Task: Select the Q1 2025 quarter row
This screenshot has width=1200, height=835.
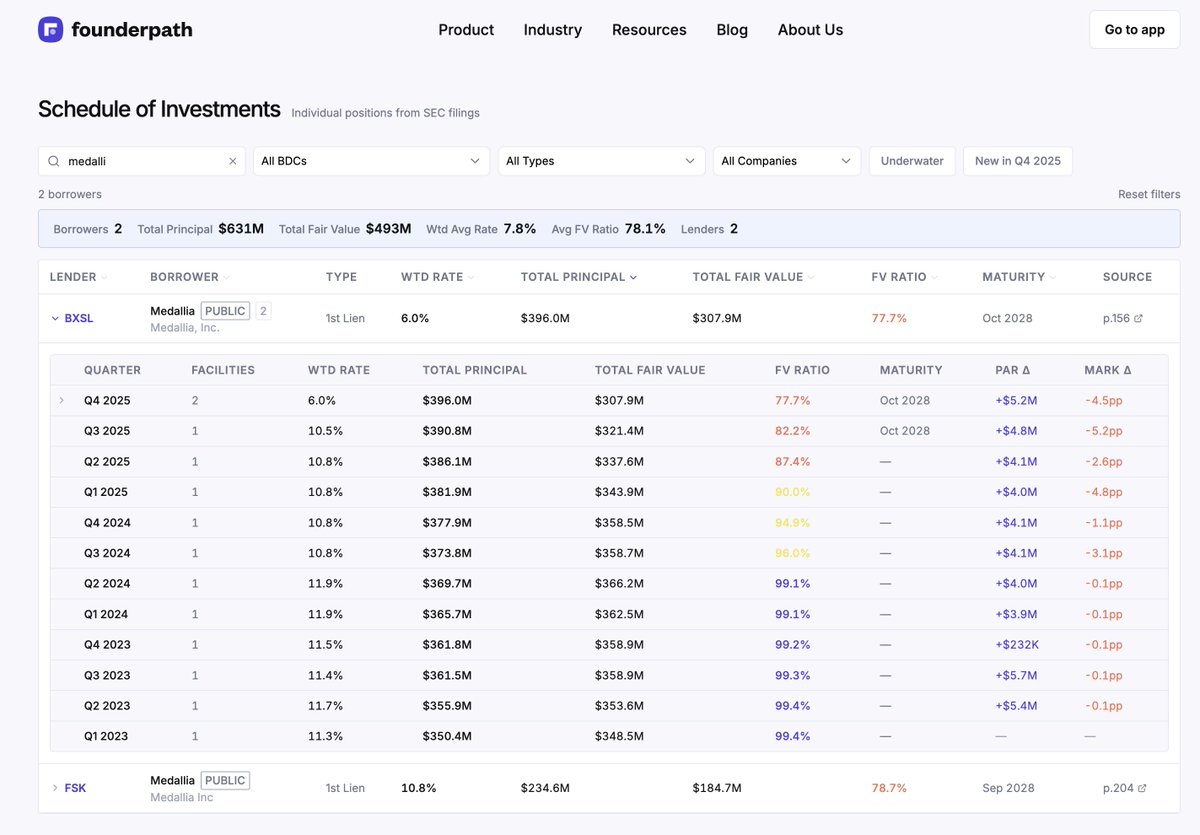Action: (609, 492)
